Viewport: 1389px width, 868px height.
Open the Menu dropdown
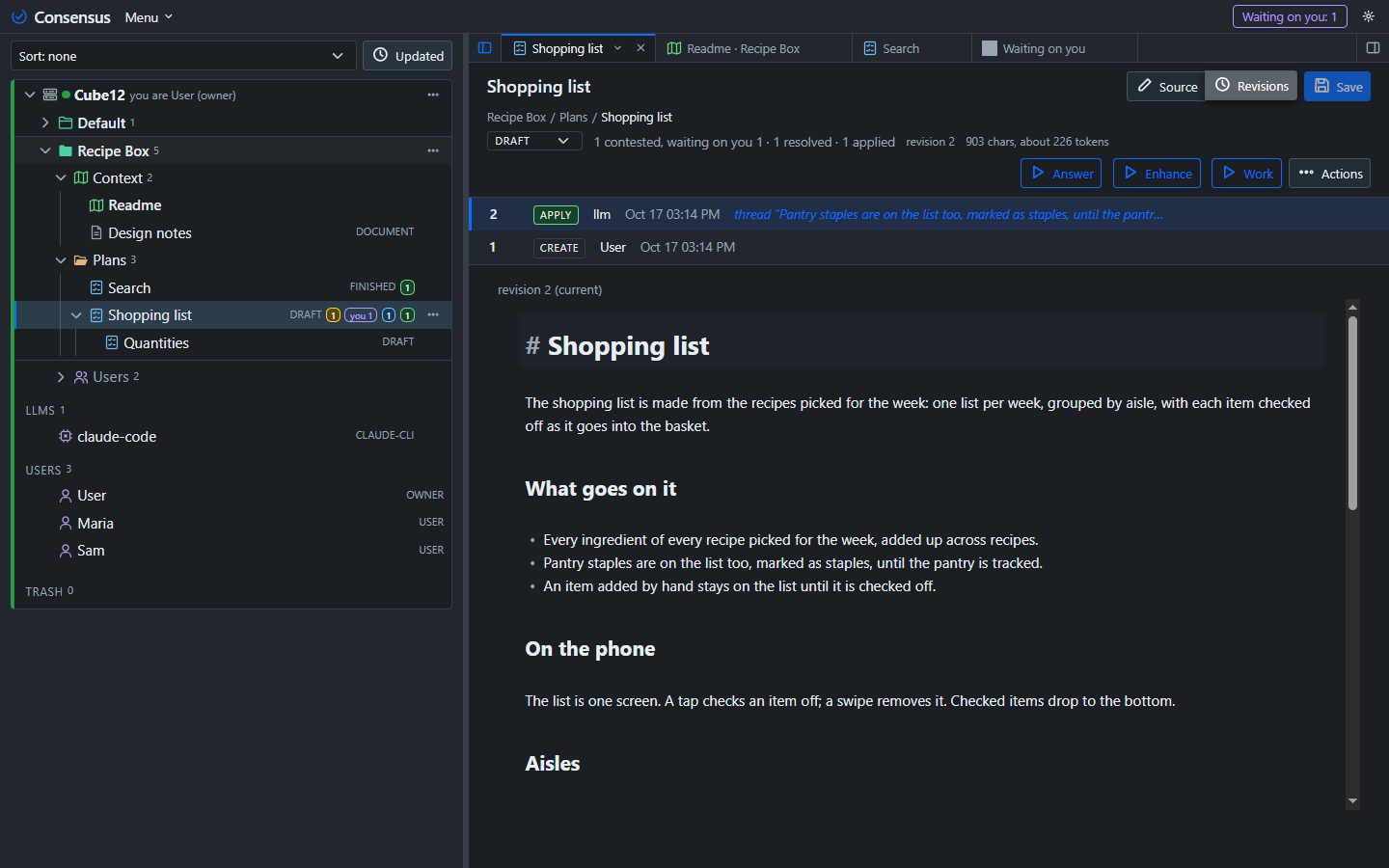(x=149, y=17)
